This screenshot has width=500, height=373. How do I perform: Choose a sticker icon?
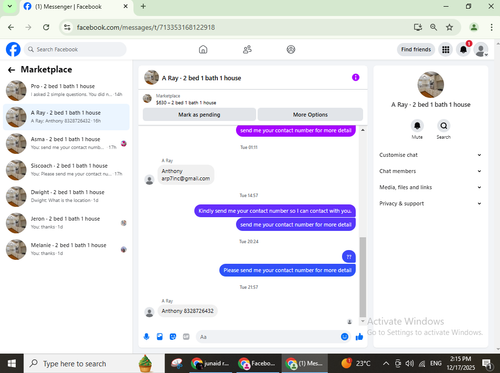[173, 337]
